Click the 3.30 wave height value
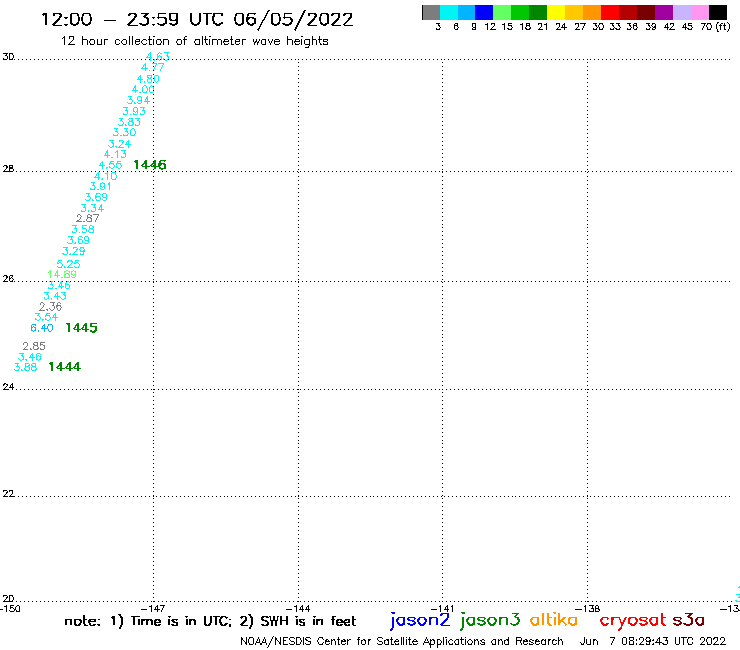 [x=125, y=132]
